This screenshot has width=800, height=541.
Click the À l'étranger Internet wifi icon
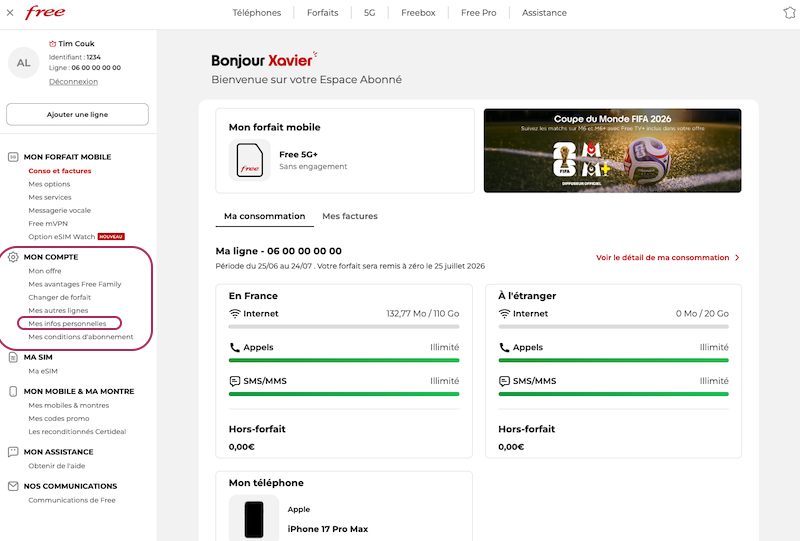pos(504,313)
